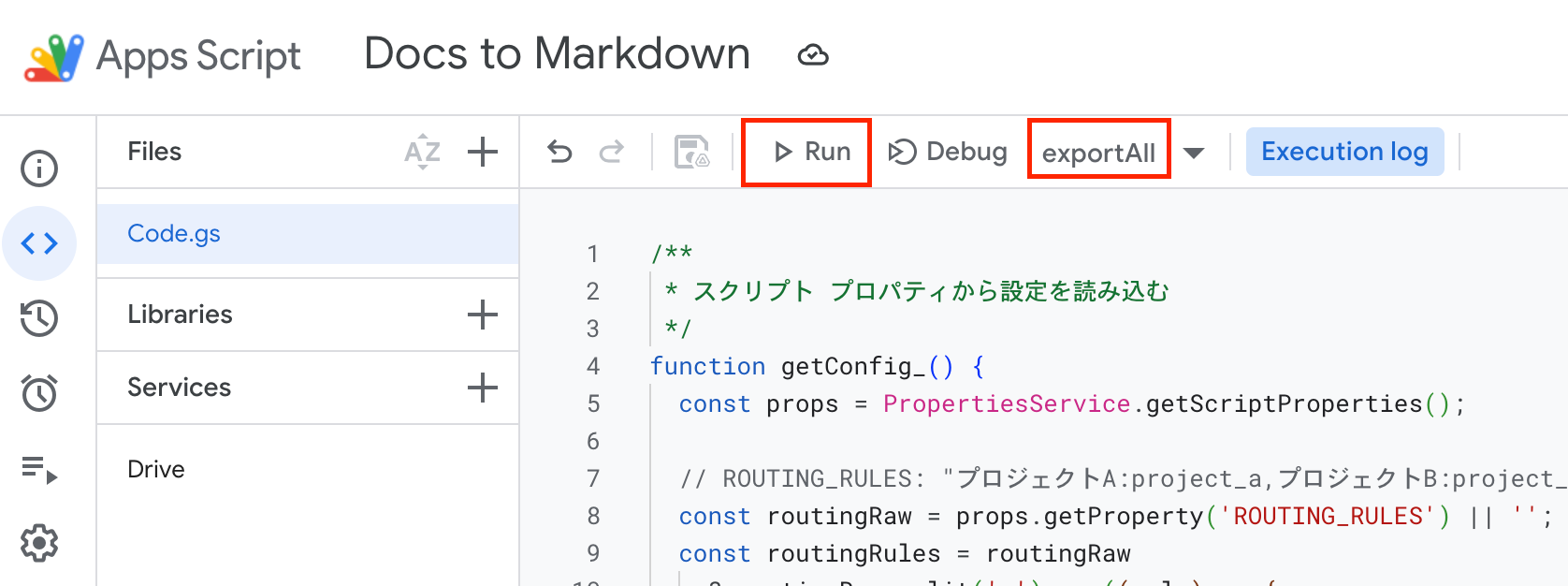Image resolution: width=1568 pixels, height=586 pixels.
Task: Click the Services section label
Action: coord(179,388)
